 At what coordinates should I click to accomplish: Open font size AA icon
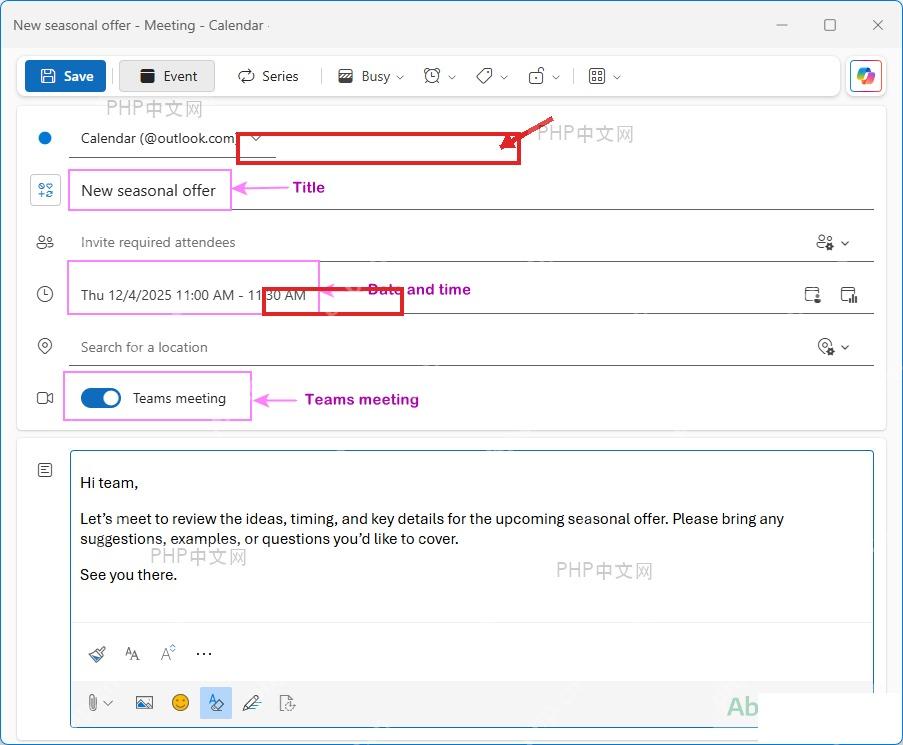132,653
